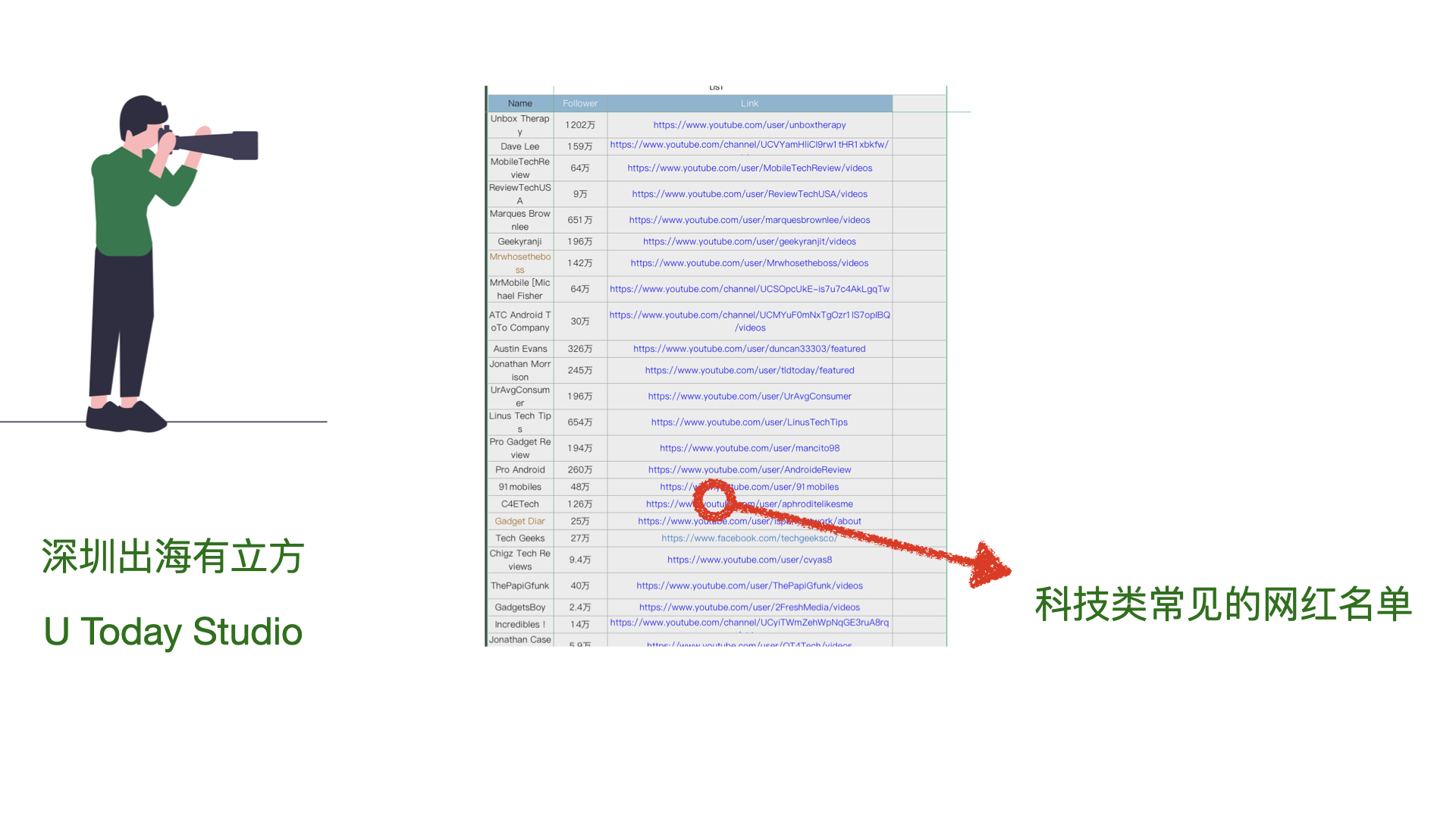Select the Unbox Therapy name cell
This screenshot has height=819, width=1456.
click(x=520, y=125)
